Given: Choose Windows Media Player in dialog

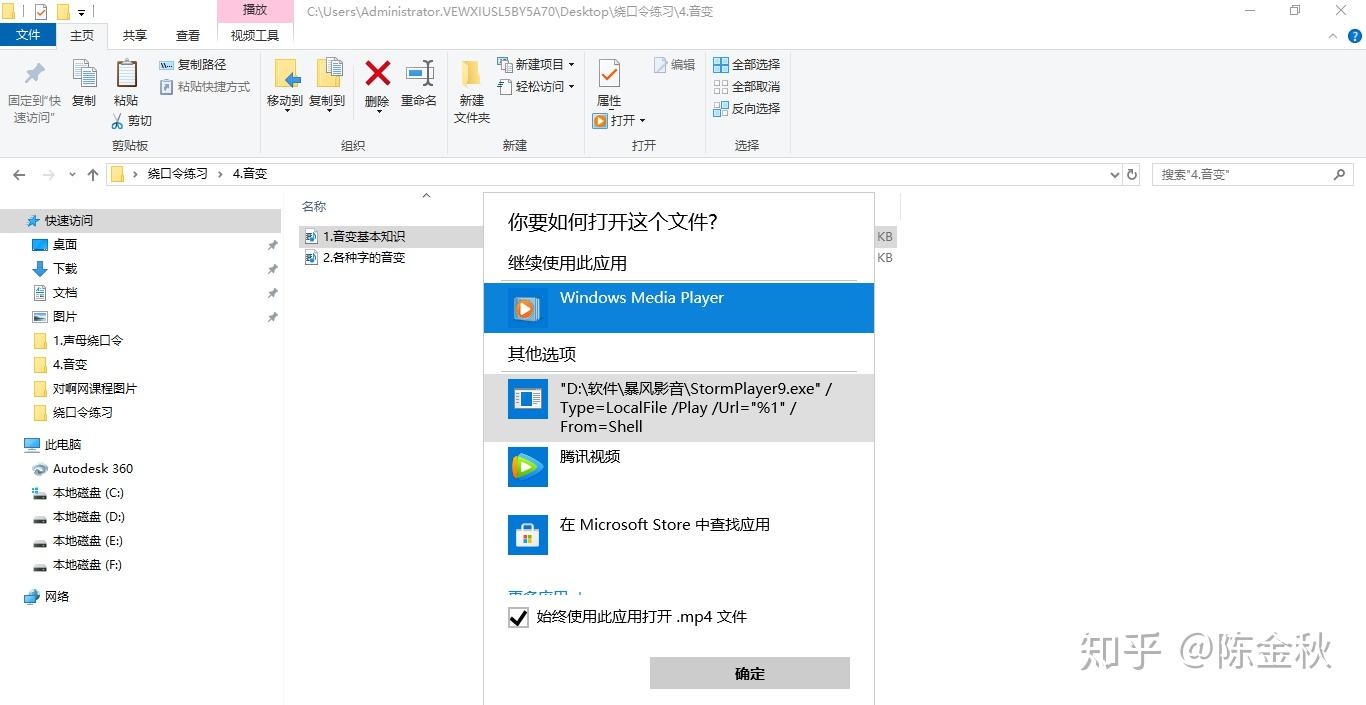Looking at the screenshot, I should 679,308.
